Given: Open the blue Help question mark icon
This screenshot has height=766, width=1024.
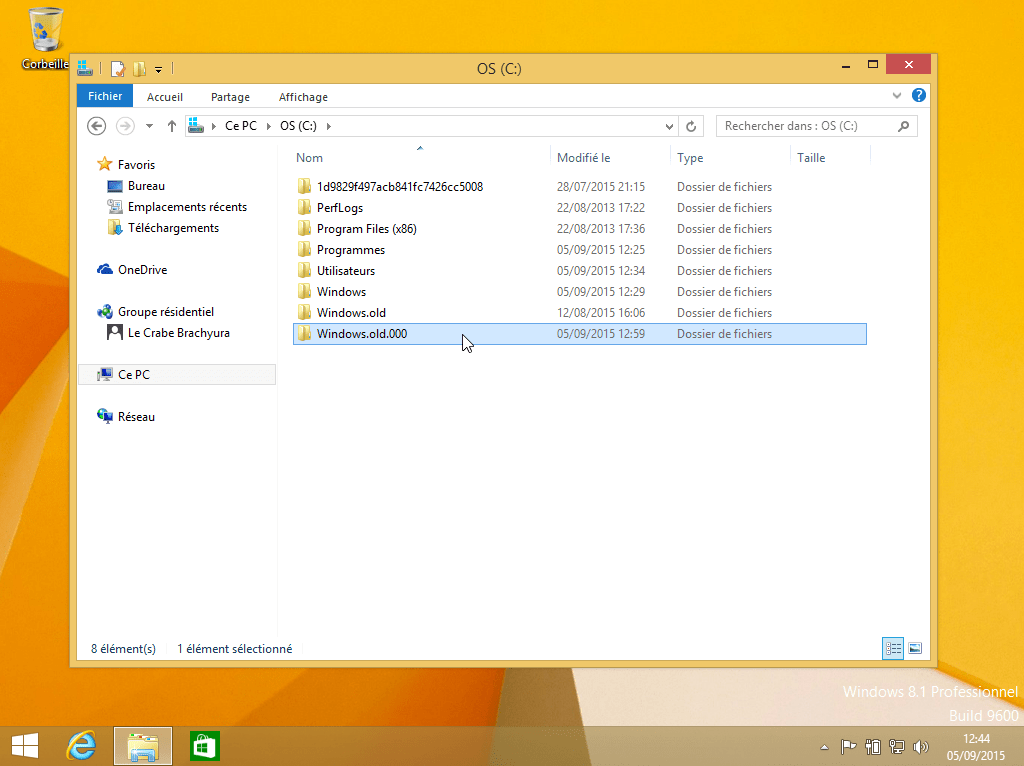Looking at the screenshot, I should (918, 95).
